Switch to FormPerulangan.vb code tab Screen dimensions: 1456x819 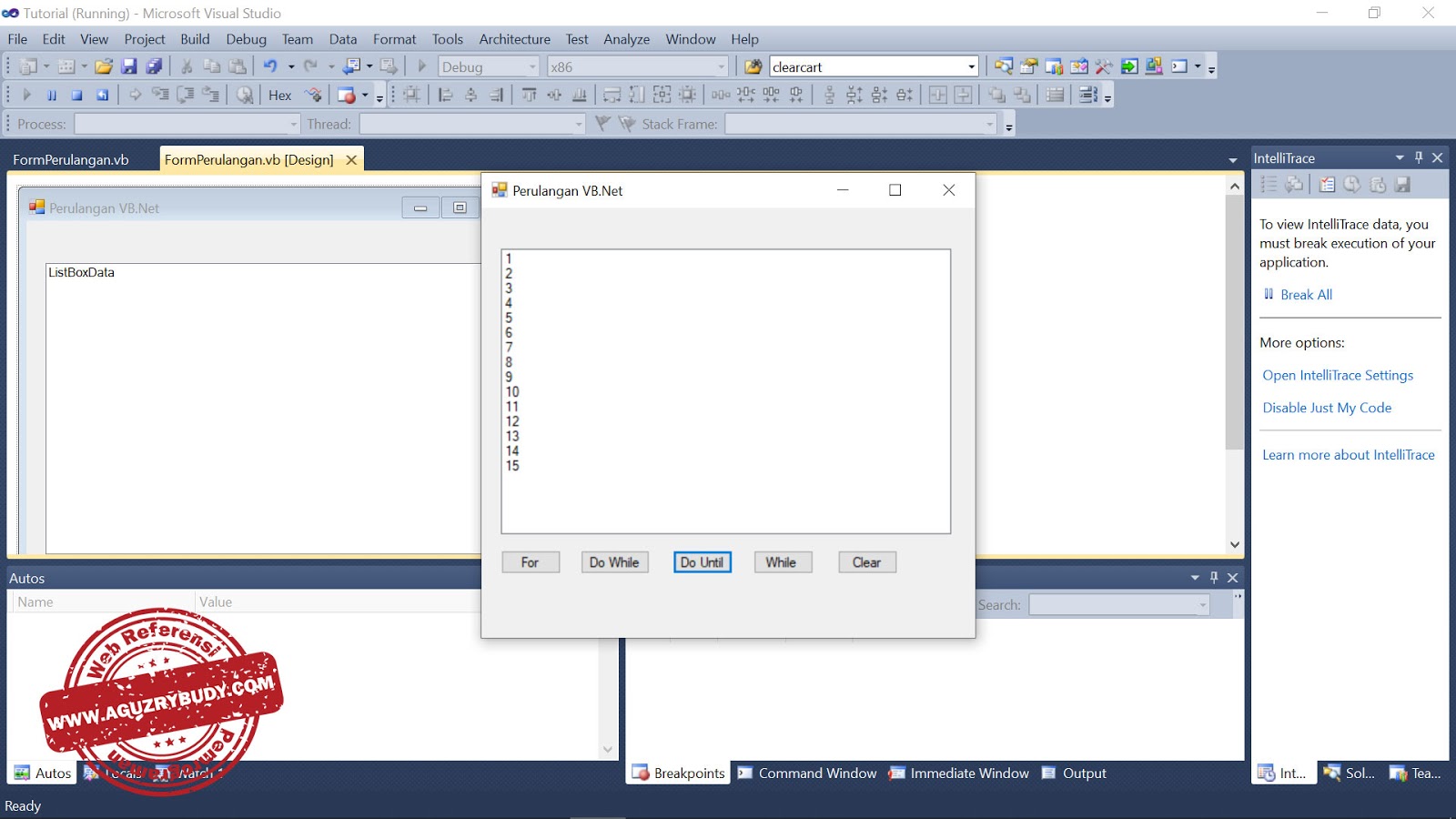pyautogui.click(x=71, y=159)
